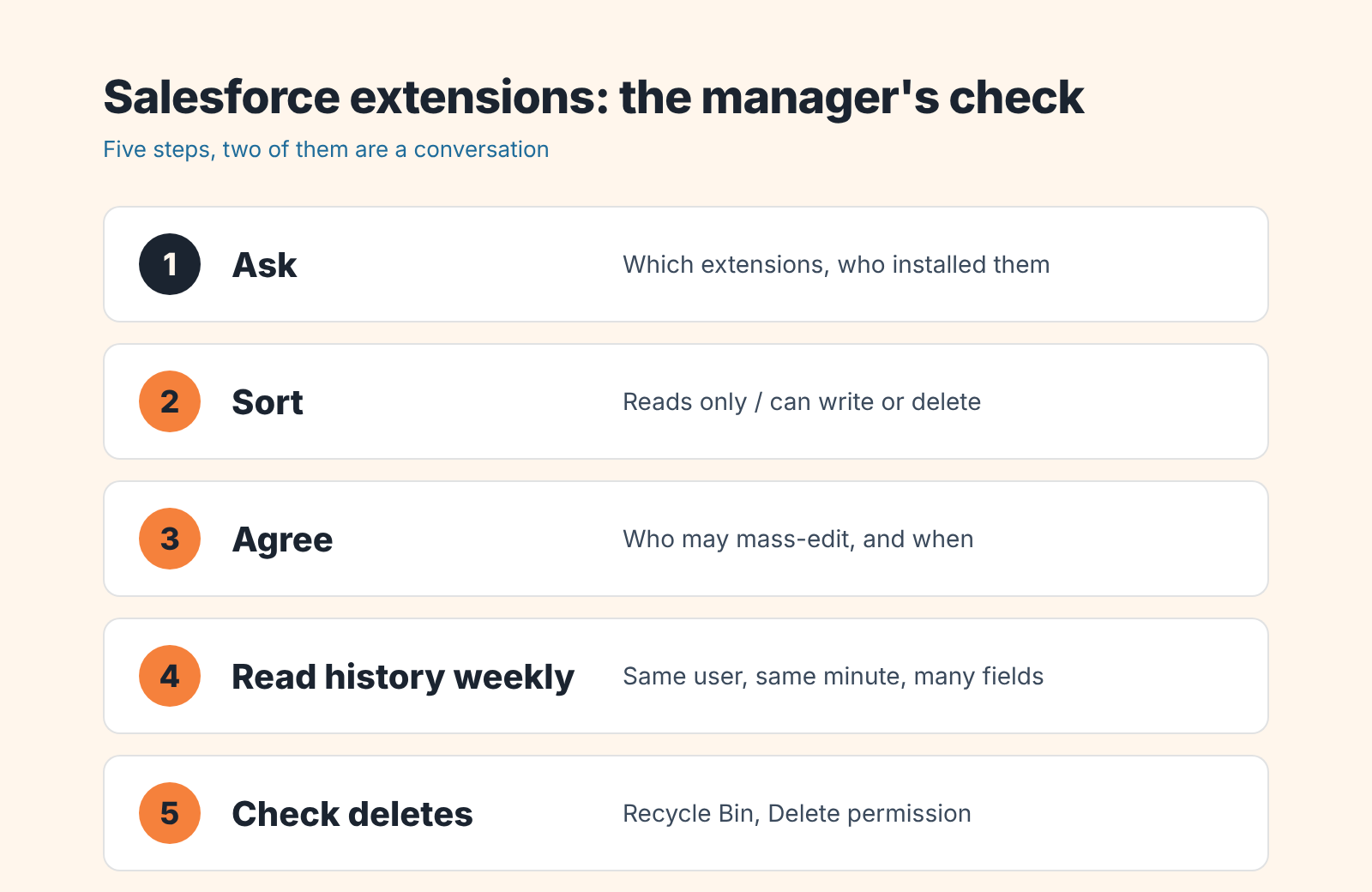
Task: Click "Recycle Bin, Delete permission" text
Action: click(x=797, y=813)
